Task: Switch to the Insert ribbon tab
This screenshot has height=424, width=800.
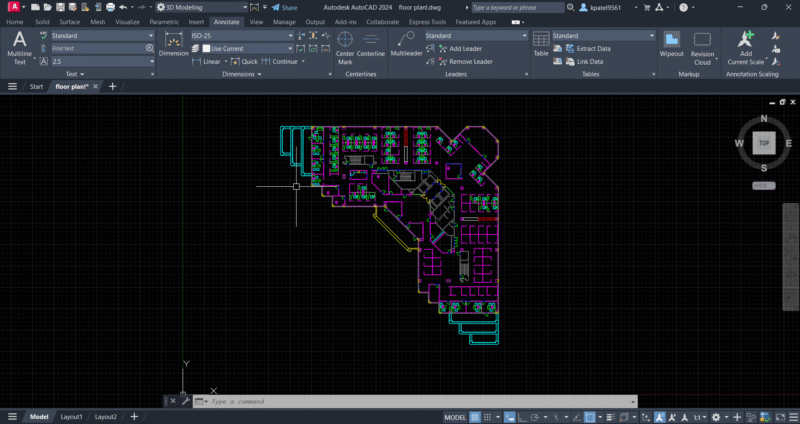Action: pyautogui.click(x=196, y=22)
